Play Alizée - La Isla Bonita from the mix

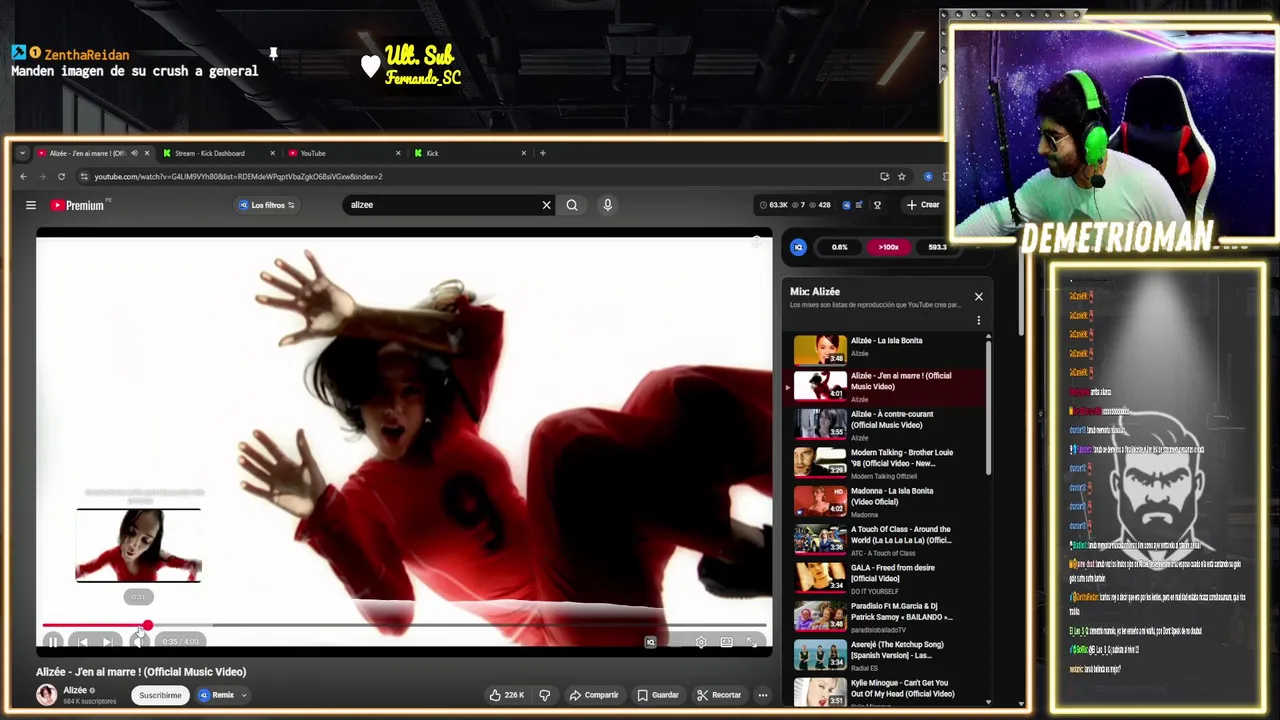[885, 349]
